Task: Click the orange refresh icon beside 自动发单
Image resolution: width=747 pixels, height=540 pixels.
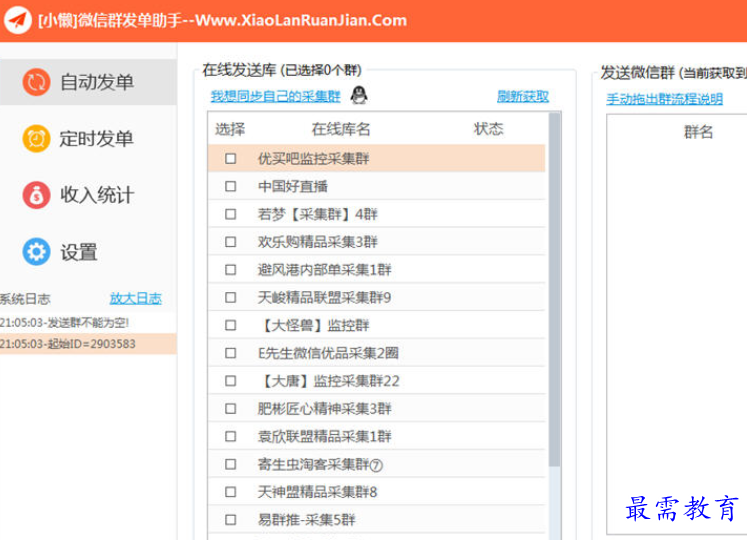Action: [x=36, y=82]
